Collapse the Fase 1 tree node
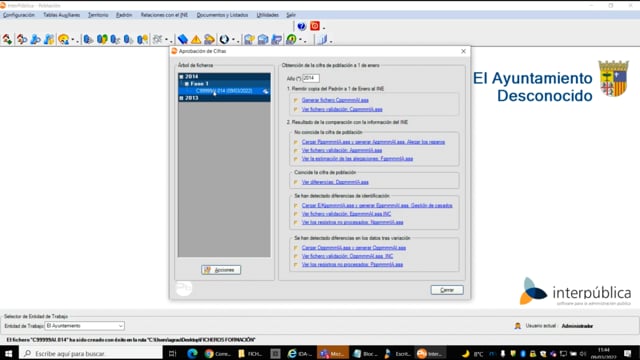 (187, 84)
